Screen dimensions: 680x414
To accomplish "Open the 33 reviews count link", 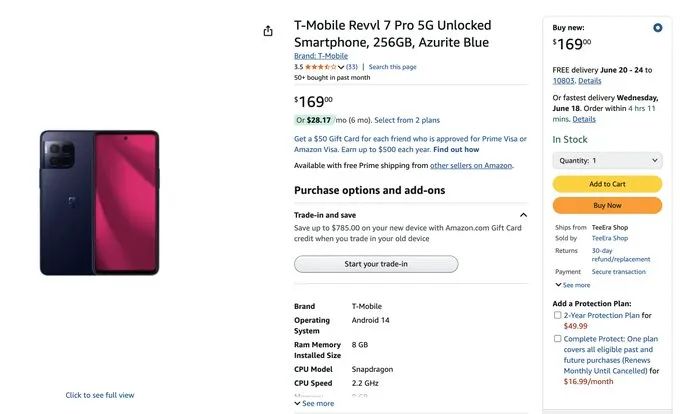I will [x=352, y=67].
